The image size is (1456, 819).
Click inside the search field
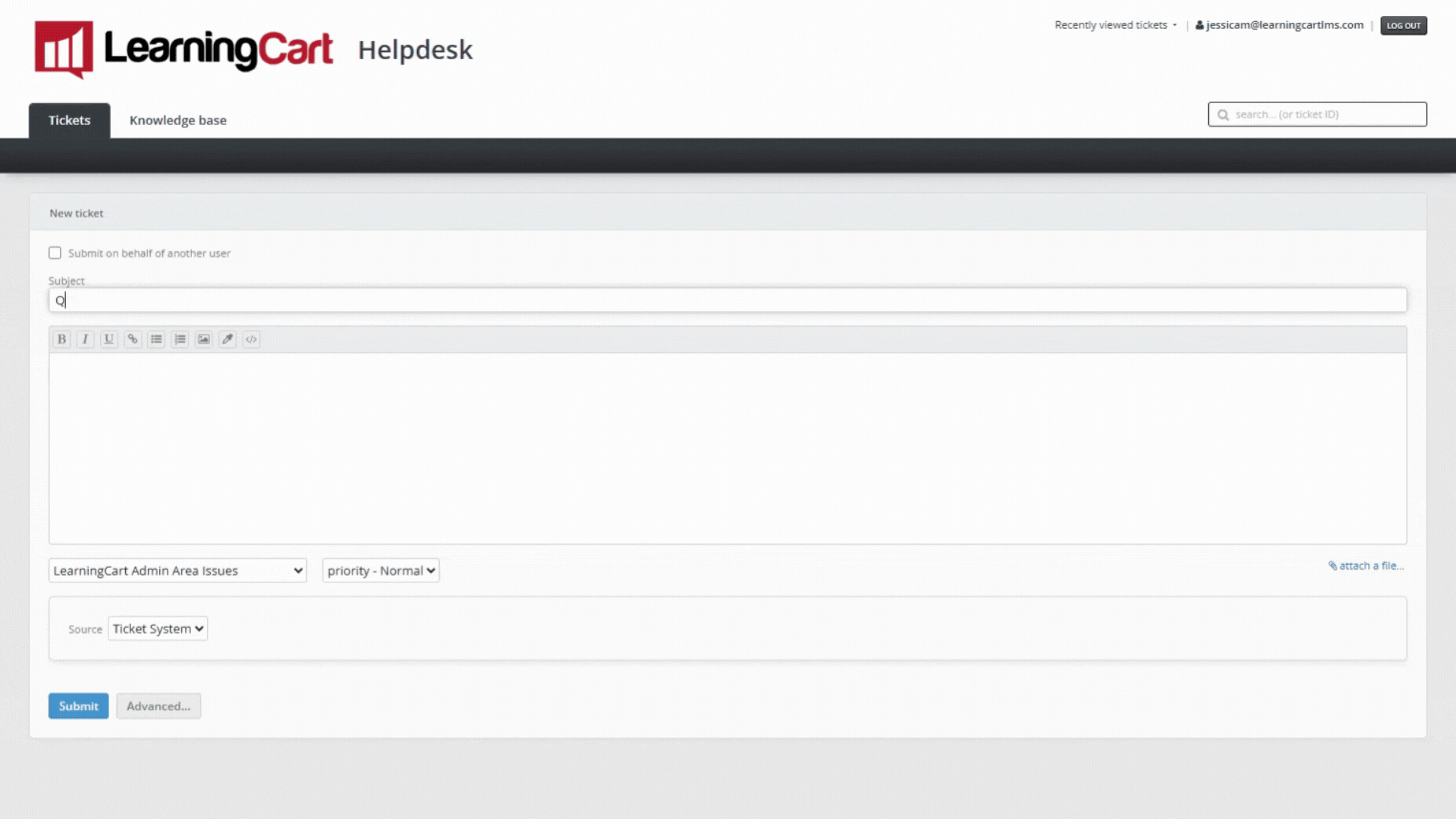[x=1317, y=114]
